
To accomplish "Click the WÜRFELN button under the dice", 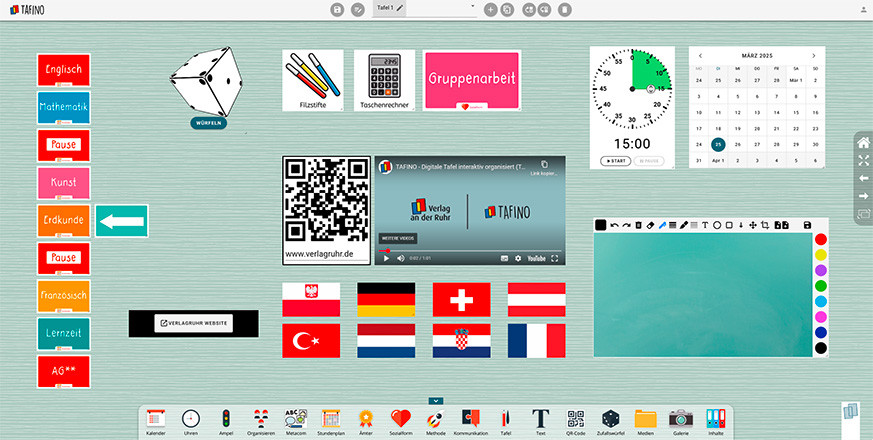I will [208, 124].
